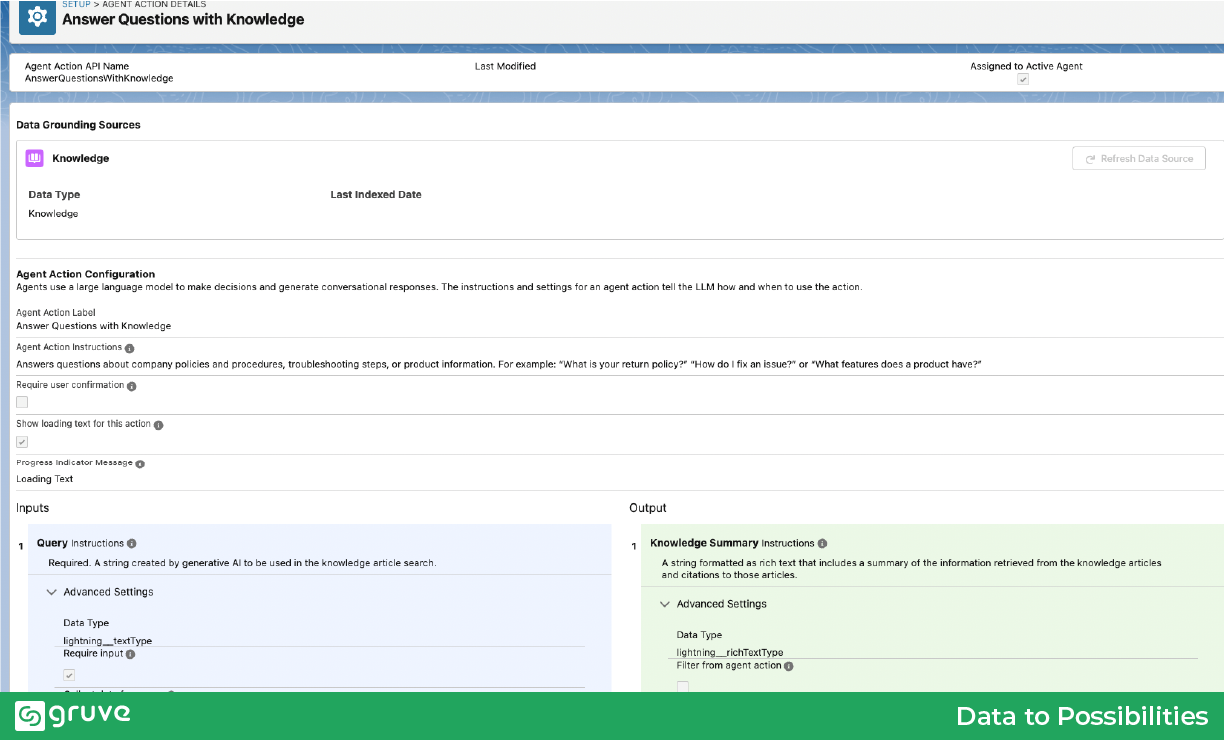Click info icon next to Require user confirmation
Image resolution: width=1224 pixels, height=740 pixels.
[x=132, y=386]
